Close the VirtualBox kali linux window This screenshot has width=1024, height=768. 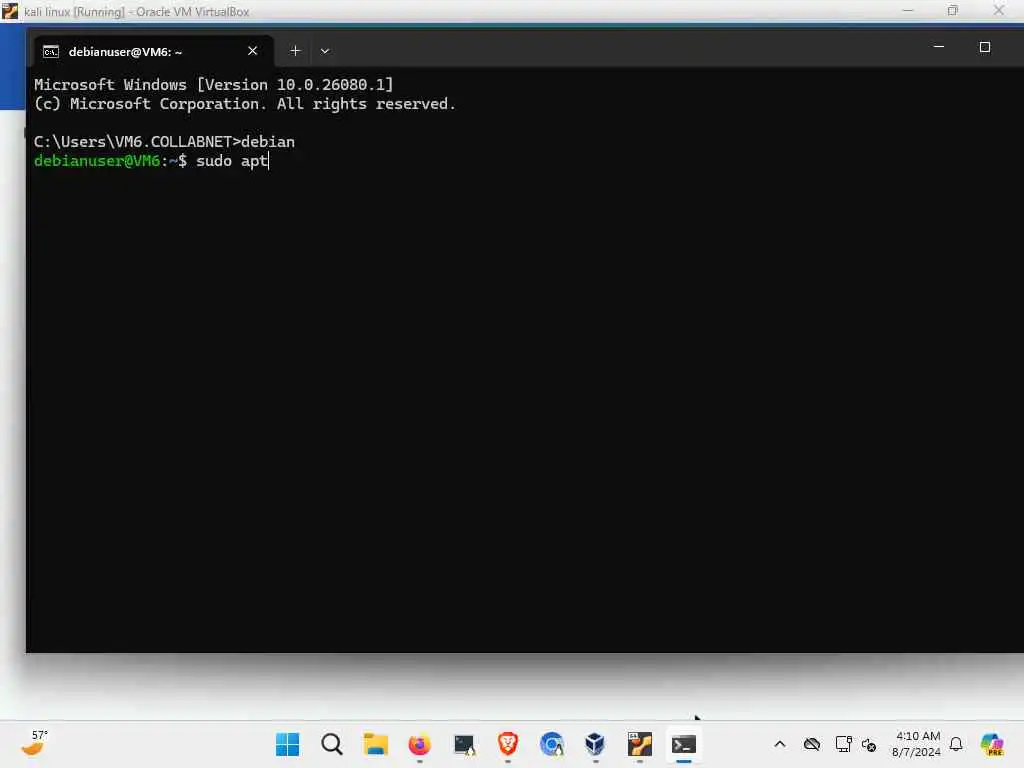click(999, 10)
